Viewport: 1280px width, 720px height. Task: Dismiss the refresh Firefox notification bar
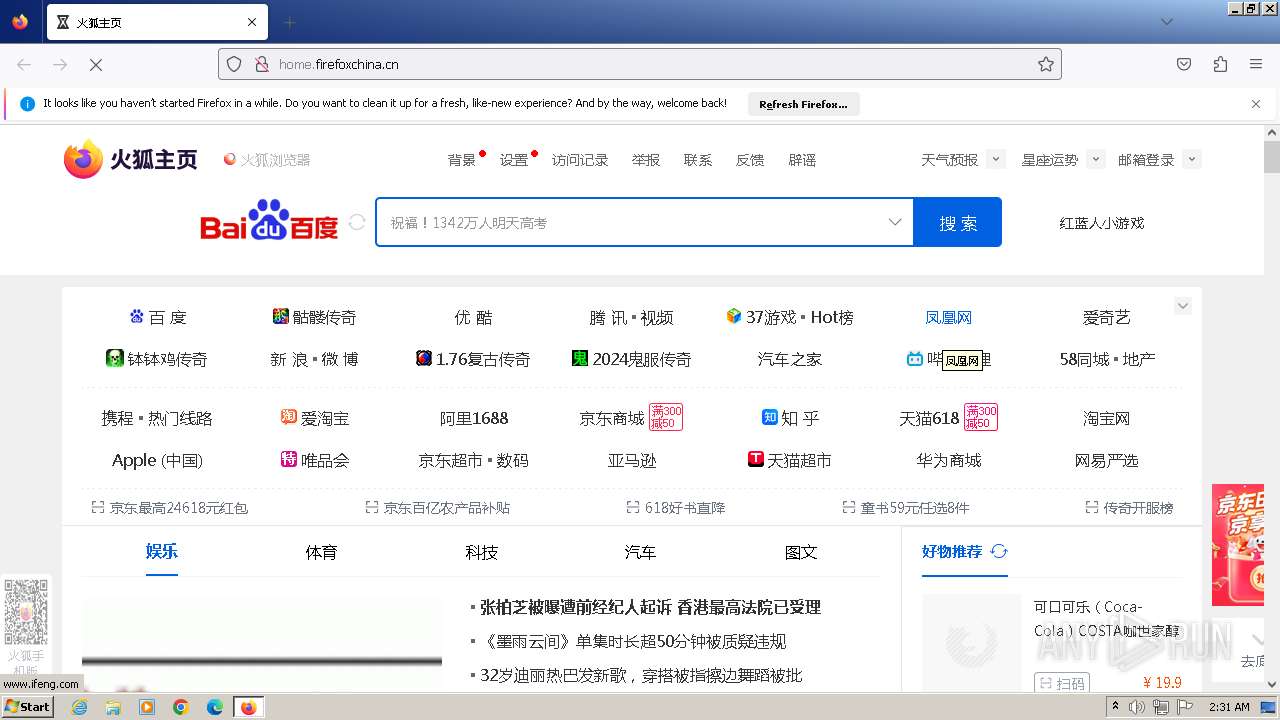(1256, 103)
